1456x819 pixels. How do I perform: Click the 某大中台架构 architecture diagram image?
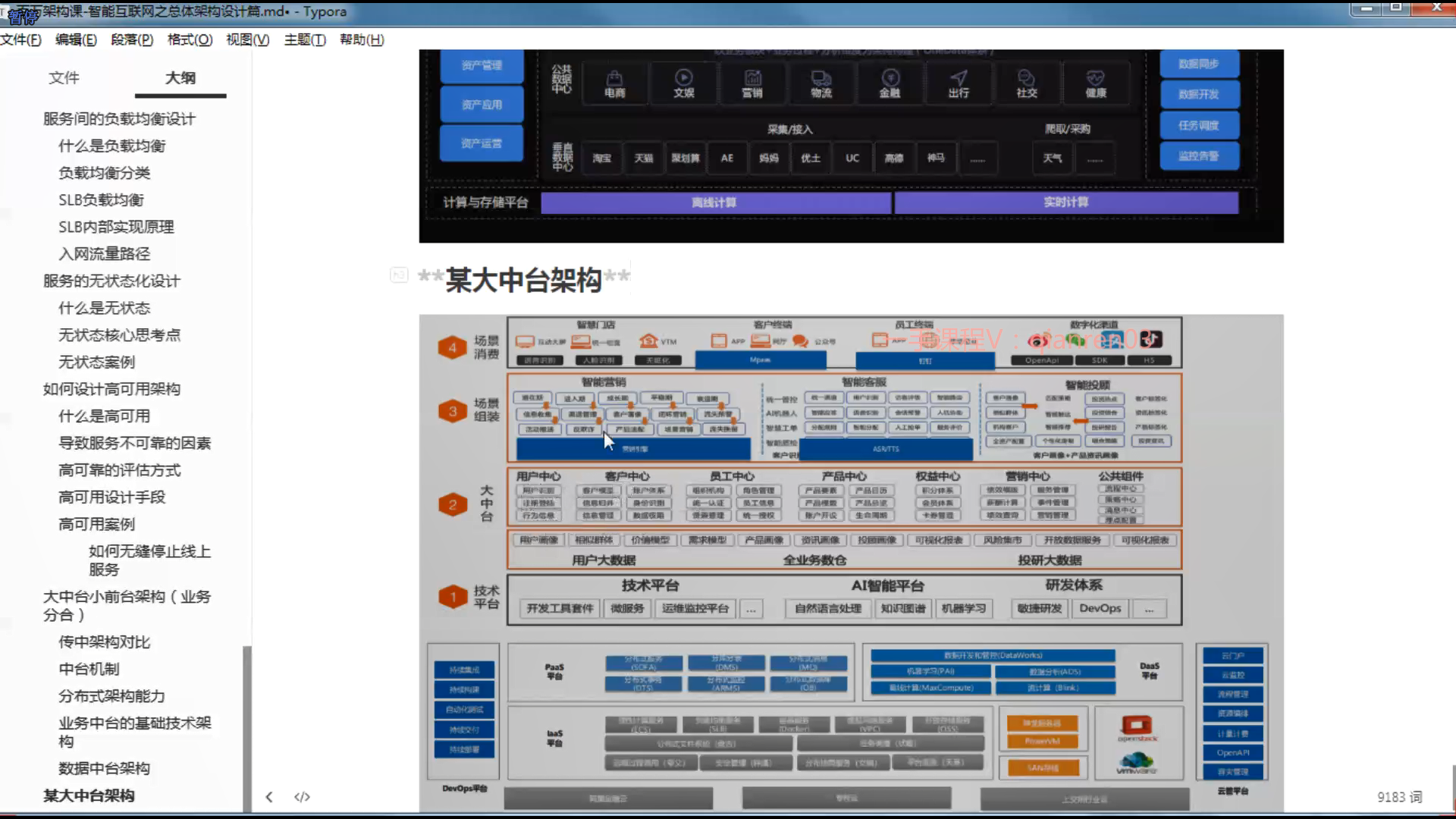tap(851, 561)
